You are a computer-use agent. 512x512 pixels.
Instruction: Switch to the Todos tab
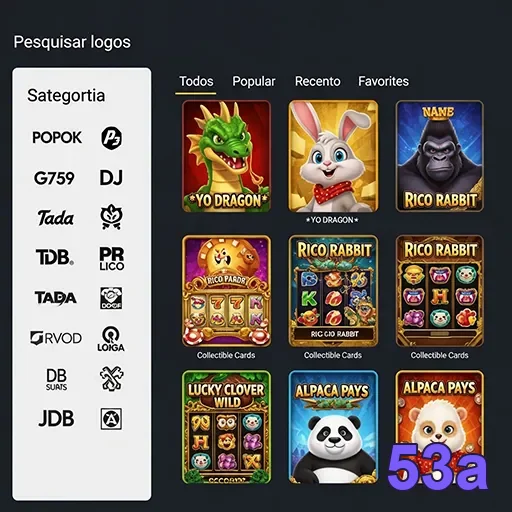pyautogui.click(x=196, y=81)
